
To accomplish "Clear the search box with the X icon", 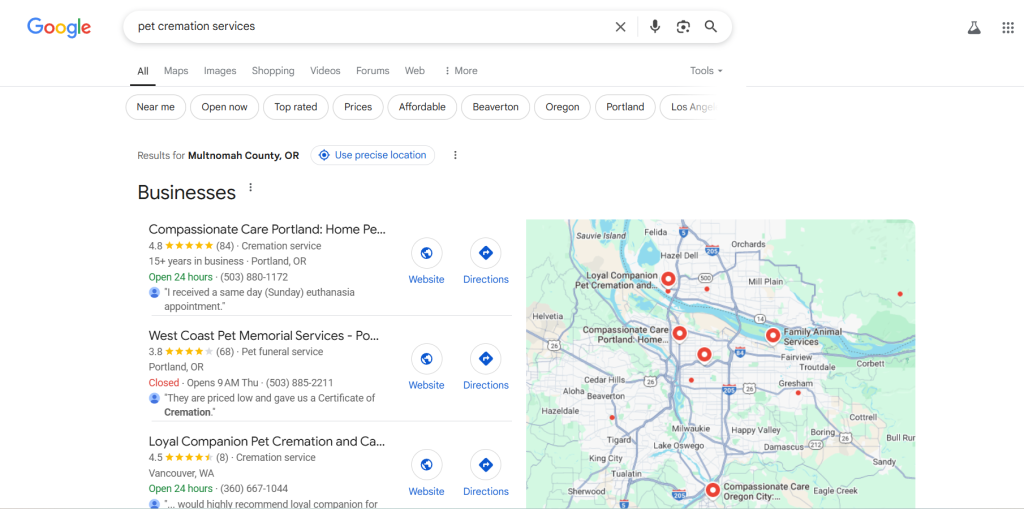I will pos(620,27).
